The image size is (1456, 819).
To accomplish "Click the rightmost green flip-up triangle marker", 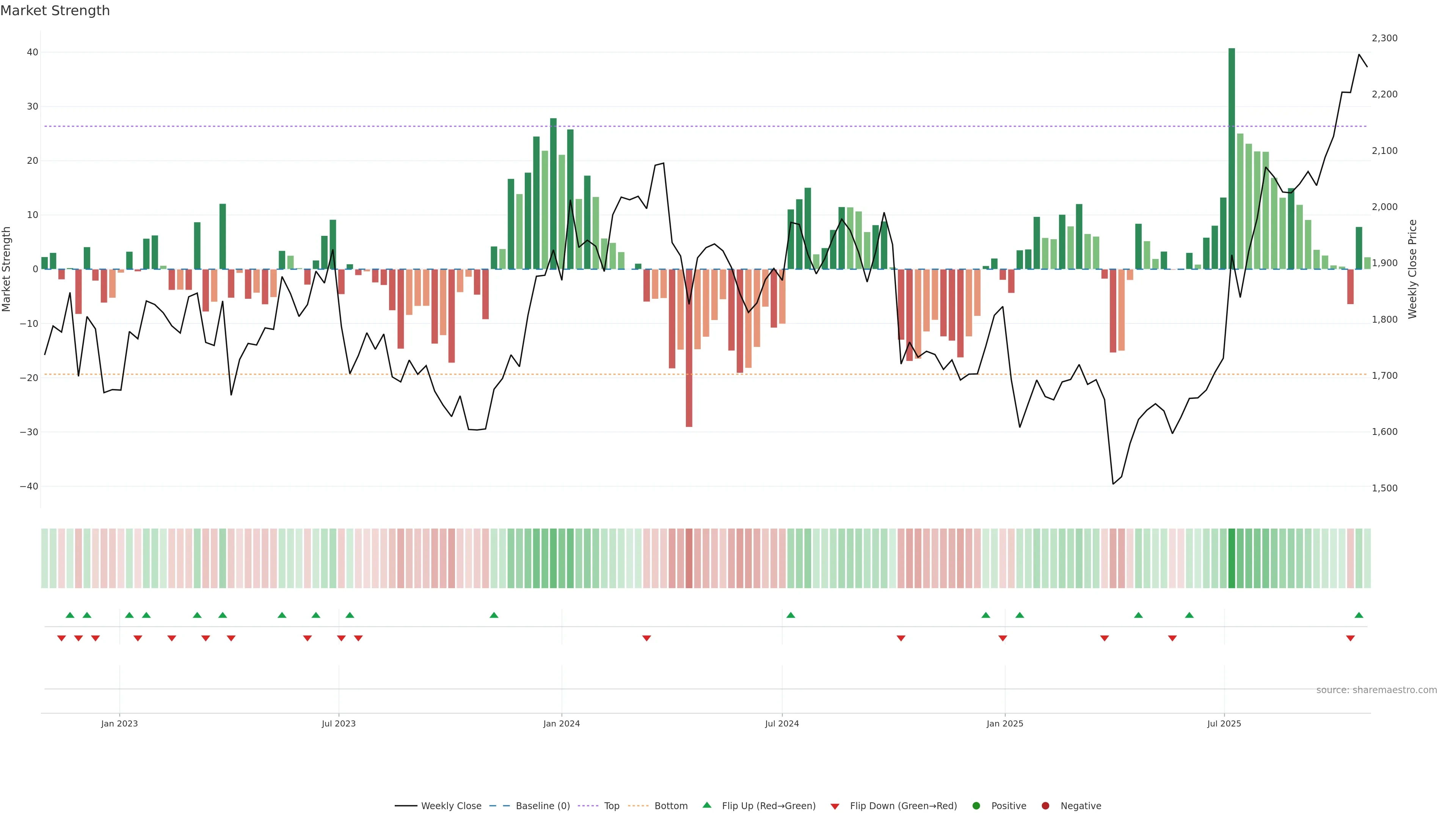I will [x=1359, y=615].
